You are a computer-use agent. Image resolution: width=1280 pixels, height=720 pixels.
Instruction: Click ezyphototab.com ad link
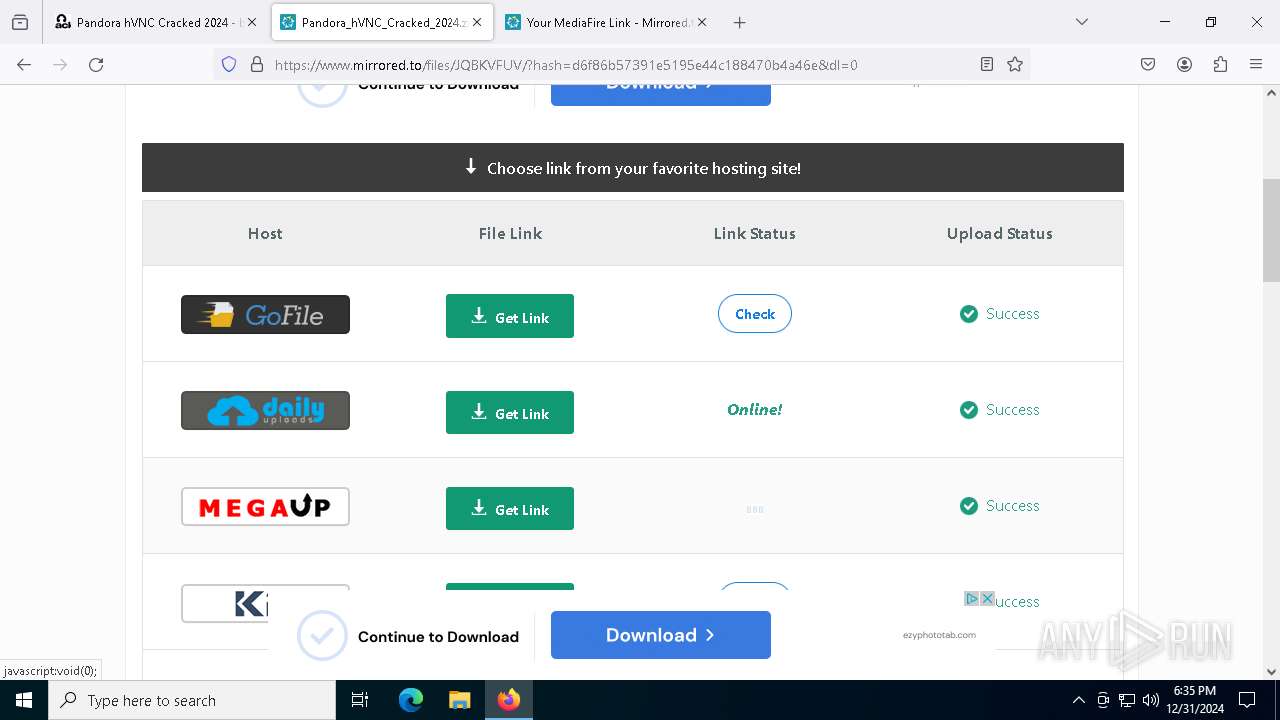pyautogui.click(x=939, y=635)
